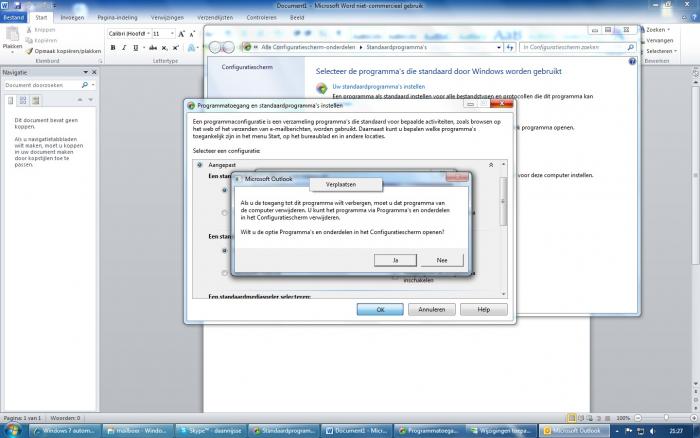Toggle Bold formatting in Word ribbon

[x=113, y=47]
